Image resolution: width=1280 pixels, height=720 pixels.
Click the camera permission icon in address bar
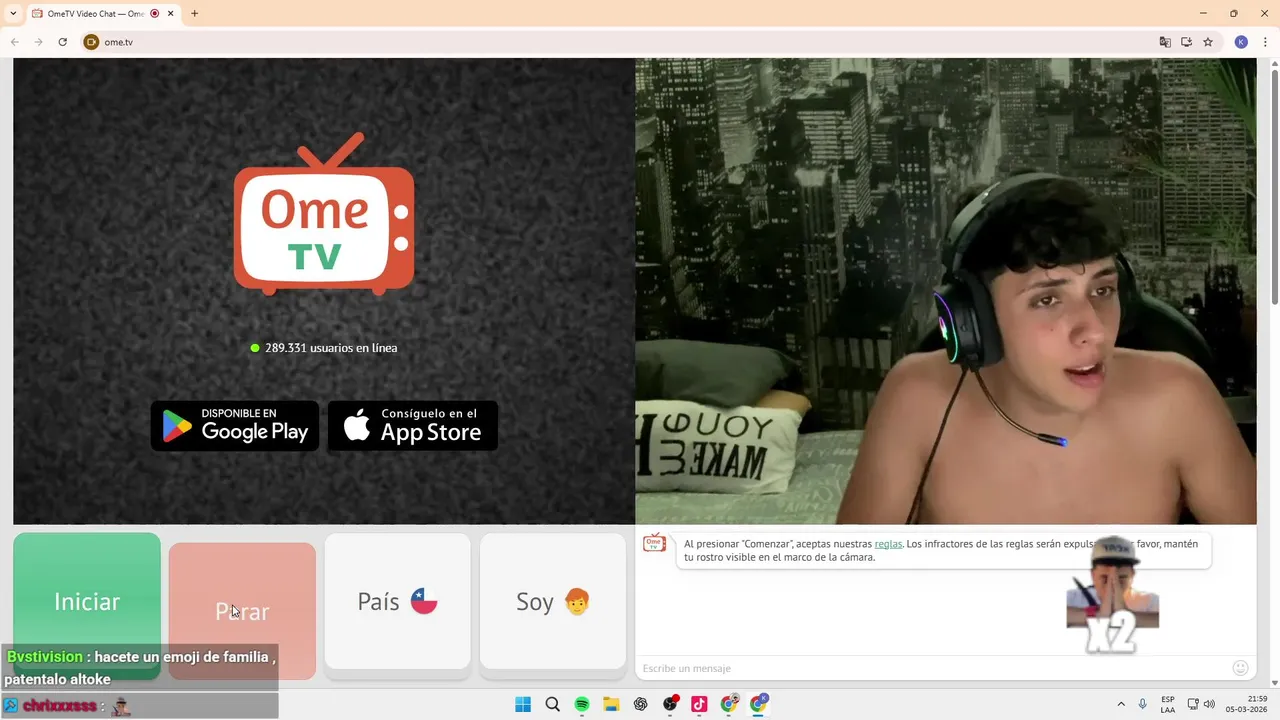pos(92,42)
